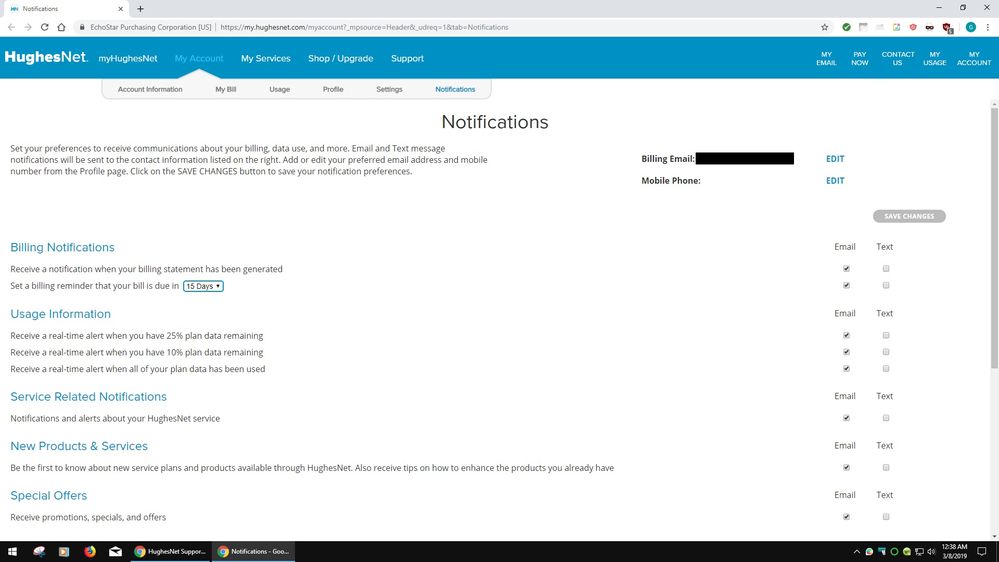Switch to the My Bill tab
The image size is (999, 562).
click(x=225, y=90)
